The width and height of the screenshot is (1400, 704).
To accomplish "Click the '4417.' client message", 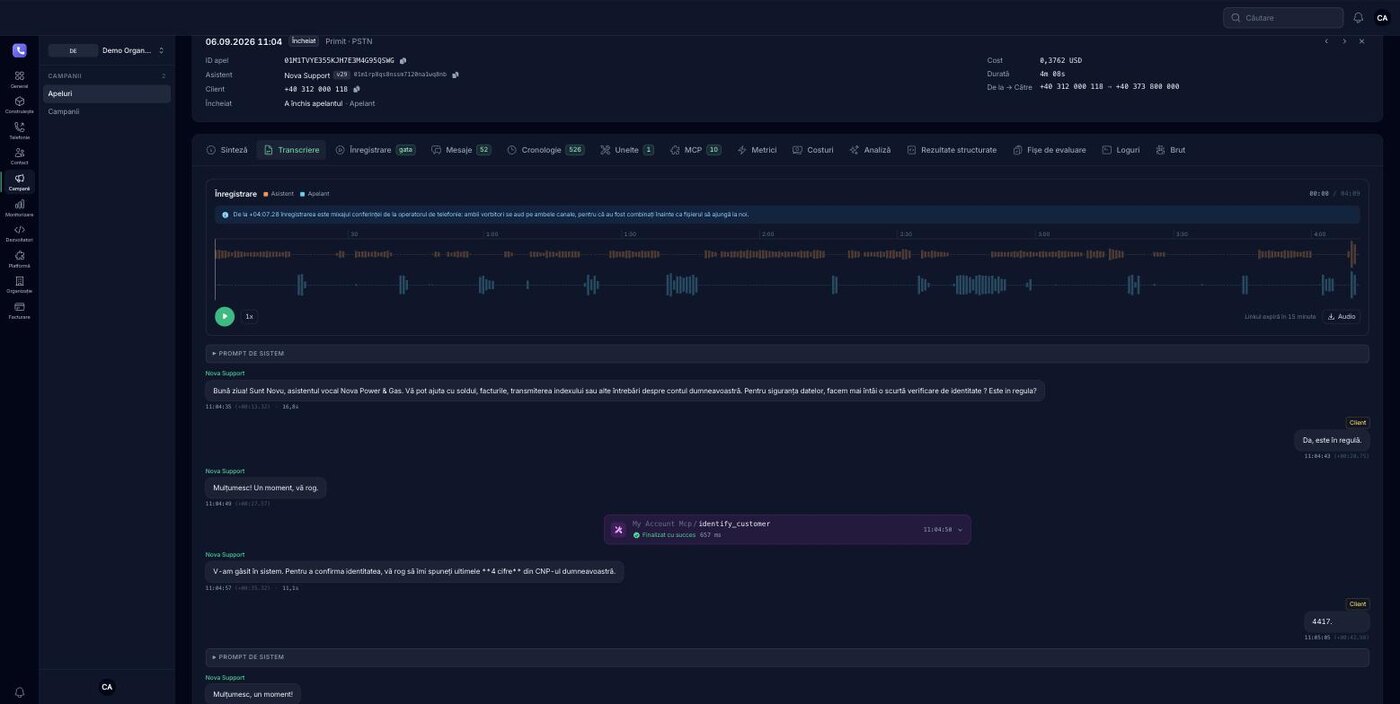I will click(1337, 622).
